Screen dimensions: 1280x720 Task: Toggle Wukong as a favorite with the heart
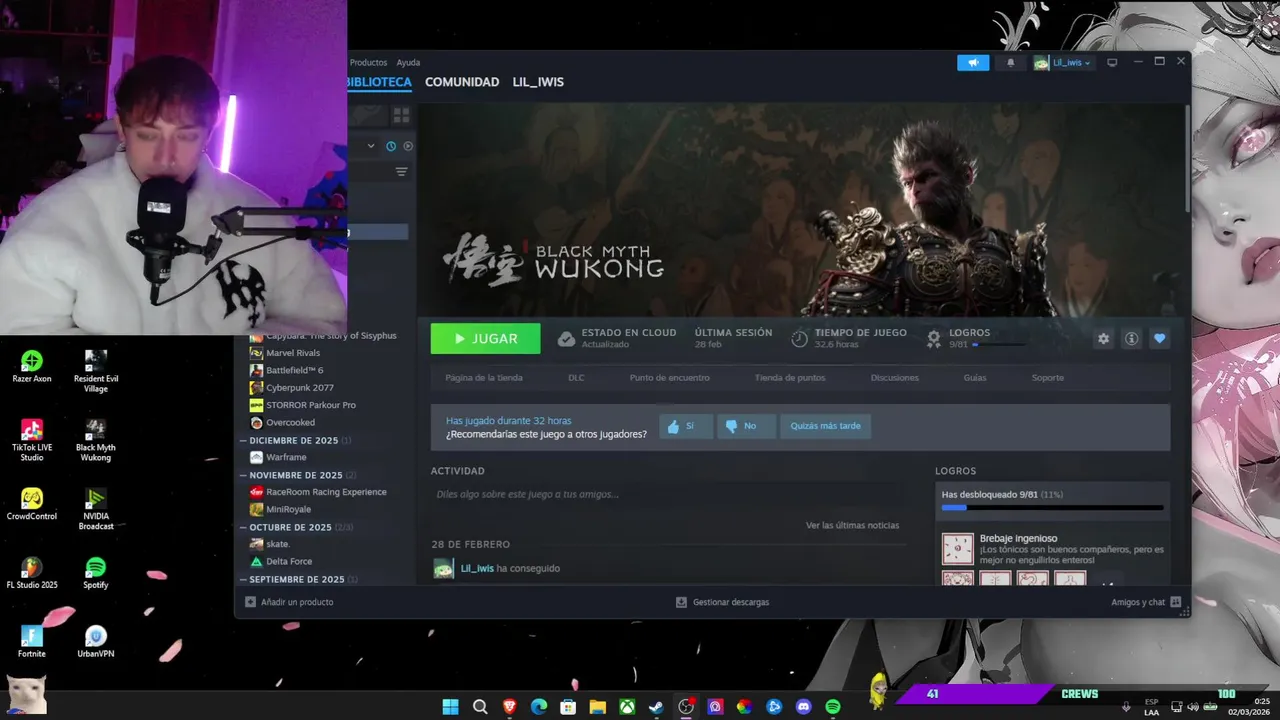pos(1159,339)
